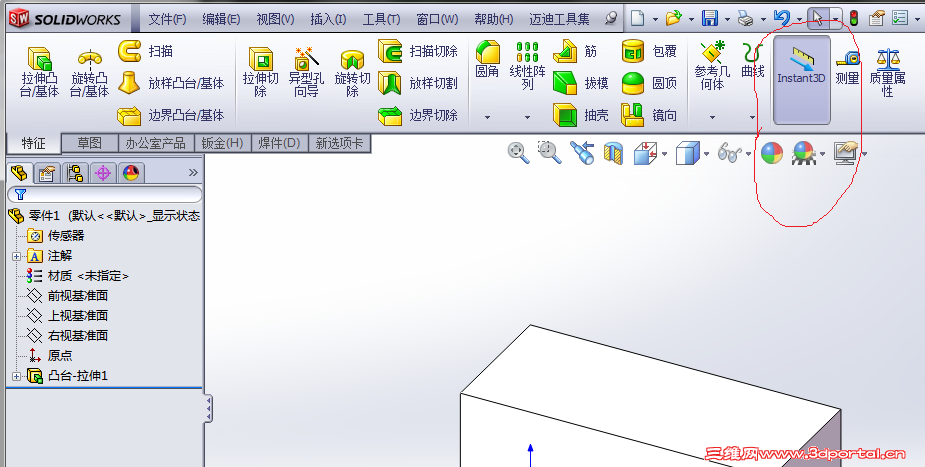Open the Linear Pattern (线性阵列) dropdown arrow
The image size is (925, 467).
pos(527,117)
